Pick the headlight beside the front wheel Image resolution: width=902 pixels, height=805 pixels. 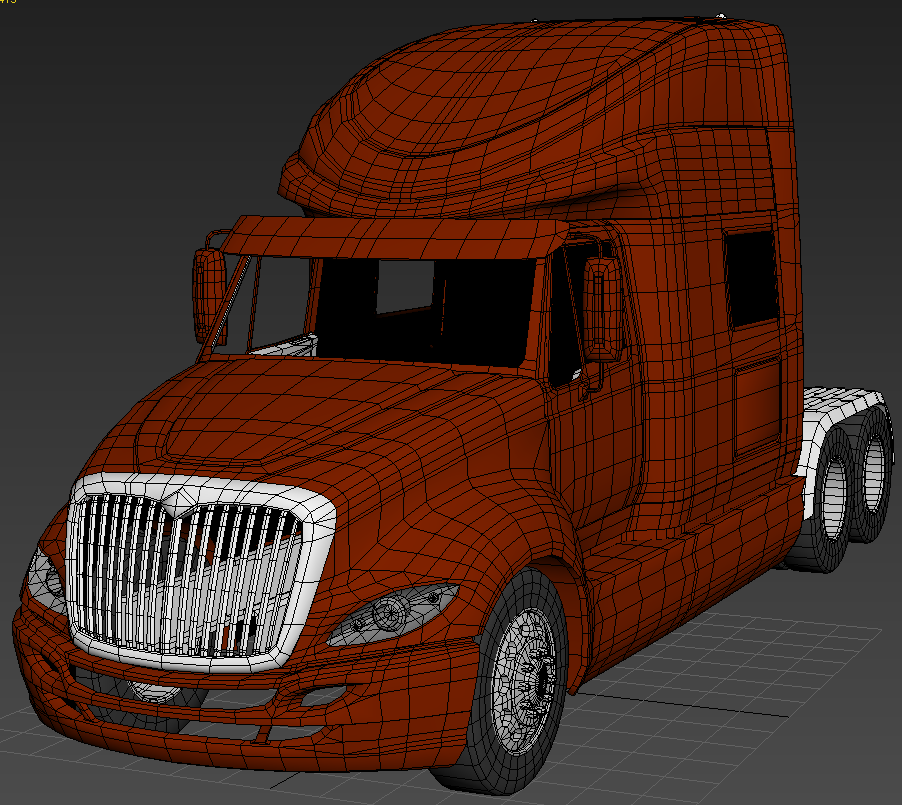tap(393, 613)
